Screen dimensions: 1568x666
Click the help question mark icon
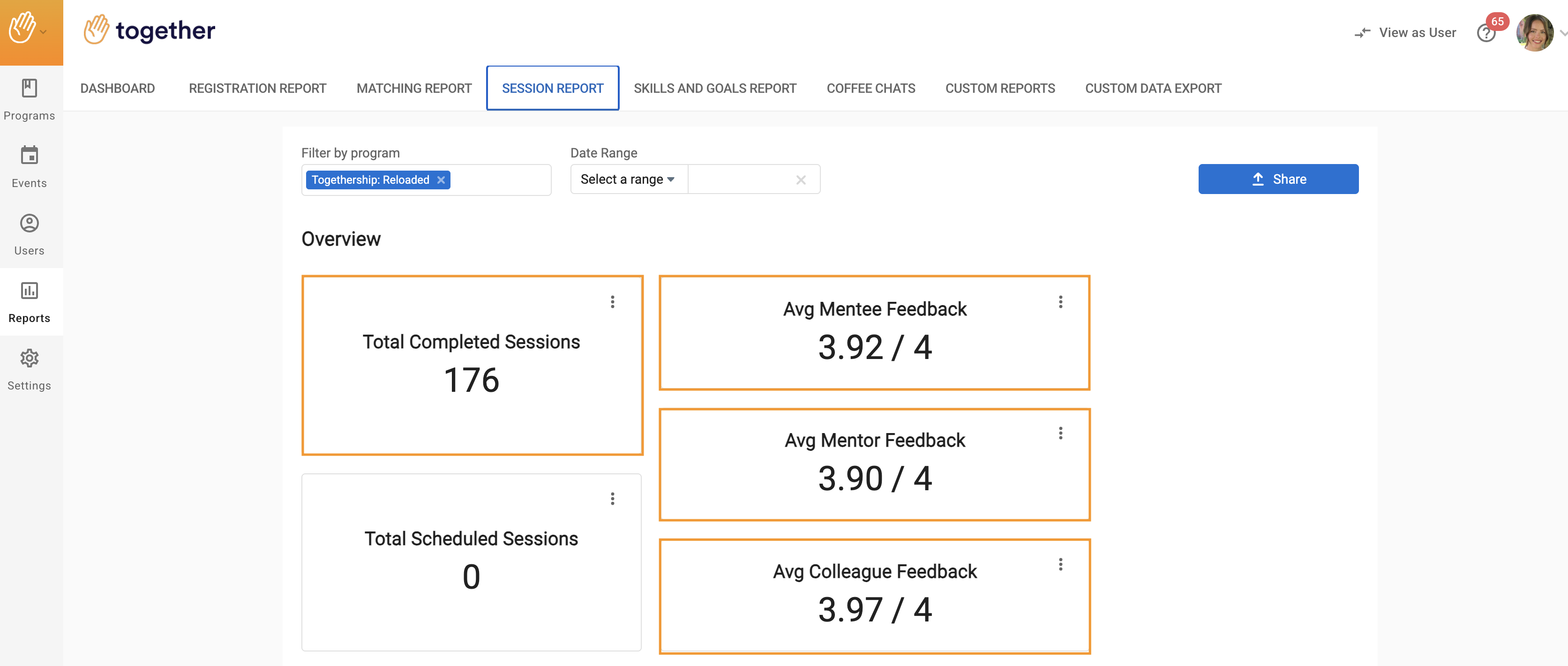[x=1486, y=33]
